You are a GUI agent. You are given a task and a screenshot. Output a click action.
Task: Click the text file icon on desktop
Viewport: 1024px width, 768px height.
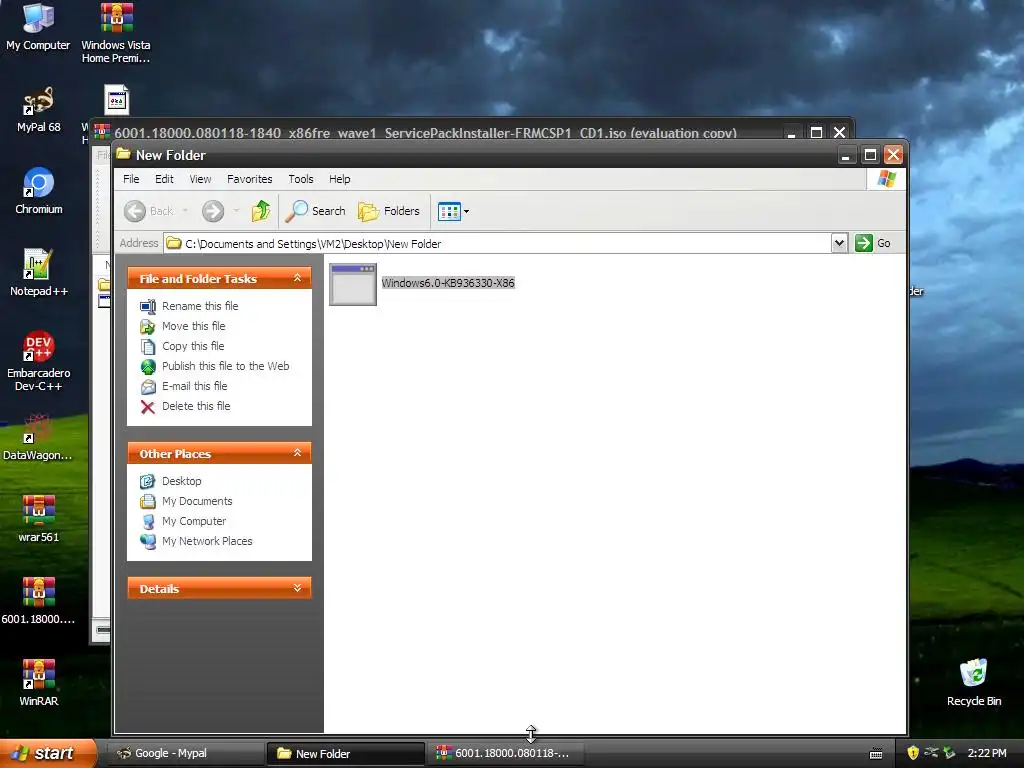pos(116,101)
